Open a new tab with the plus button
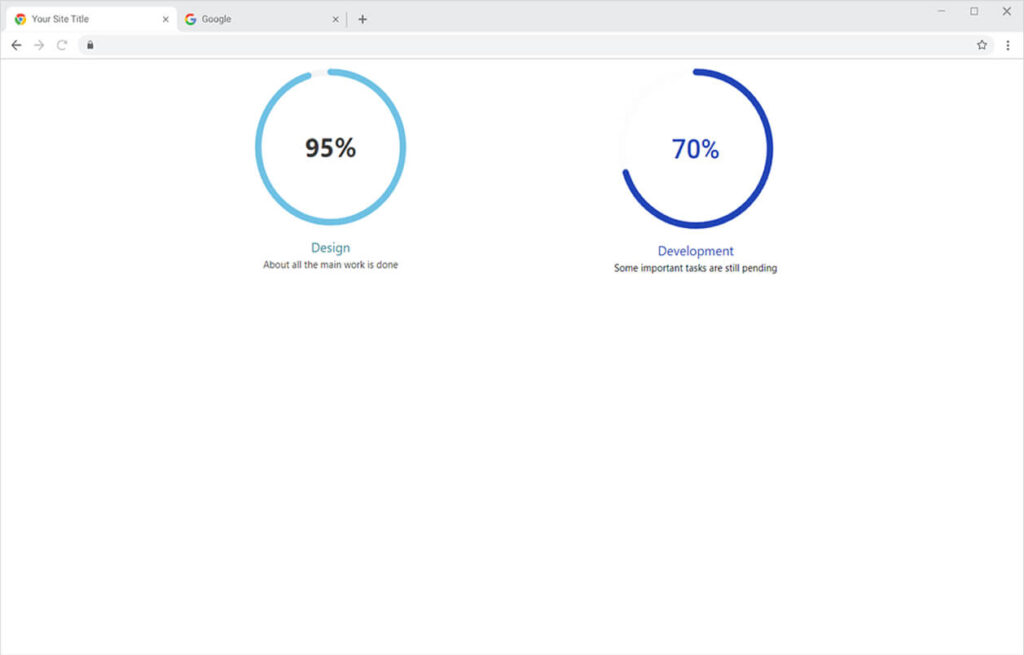Viewport: 1024px width, 655px height. tap(362, 19)
